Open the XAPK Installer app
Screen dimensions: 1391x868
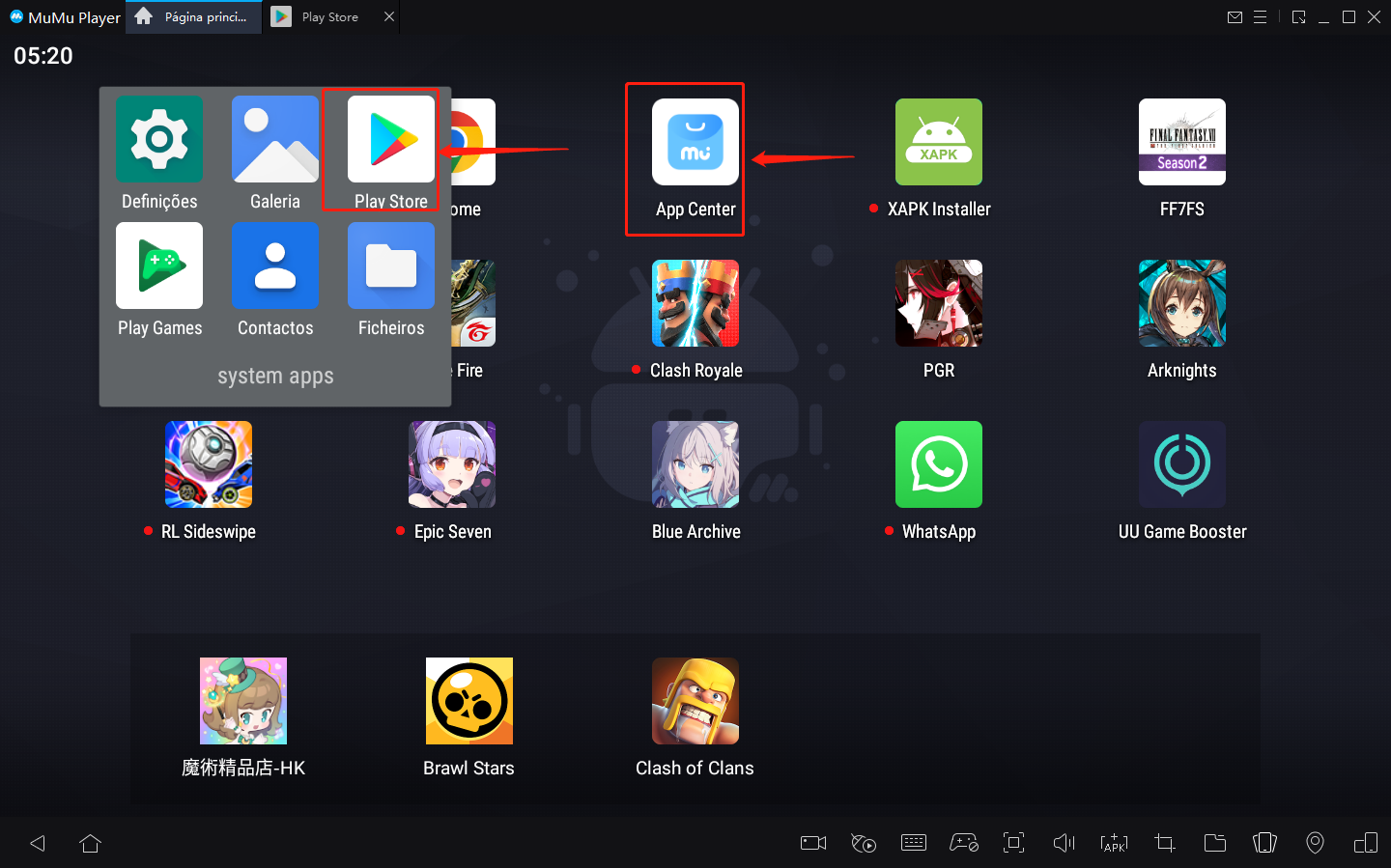938,142
